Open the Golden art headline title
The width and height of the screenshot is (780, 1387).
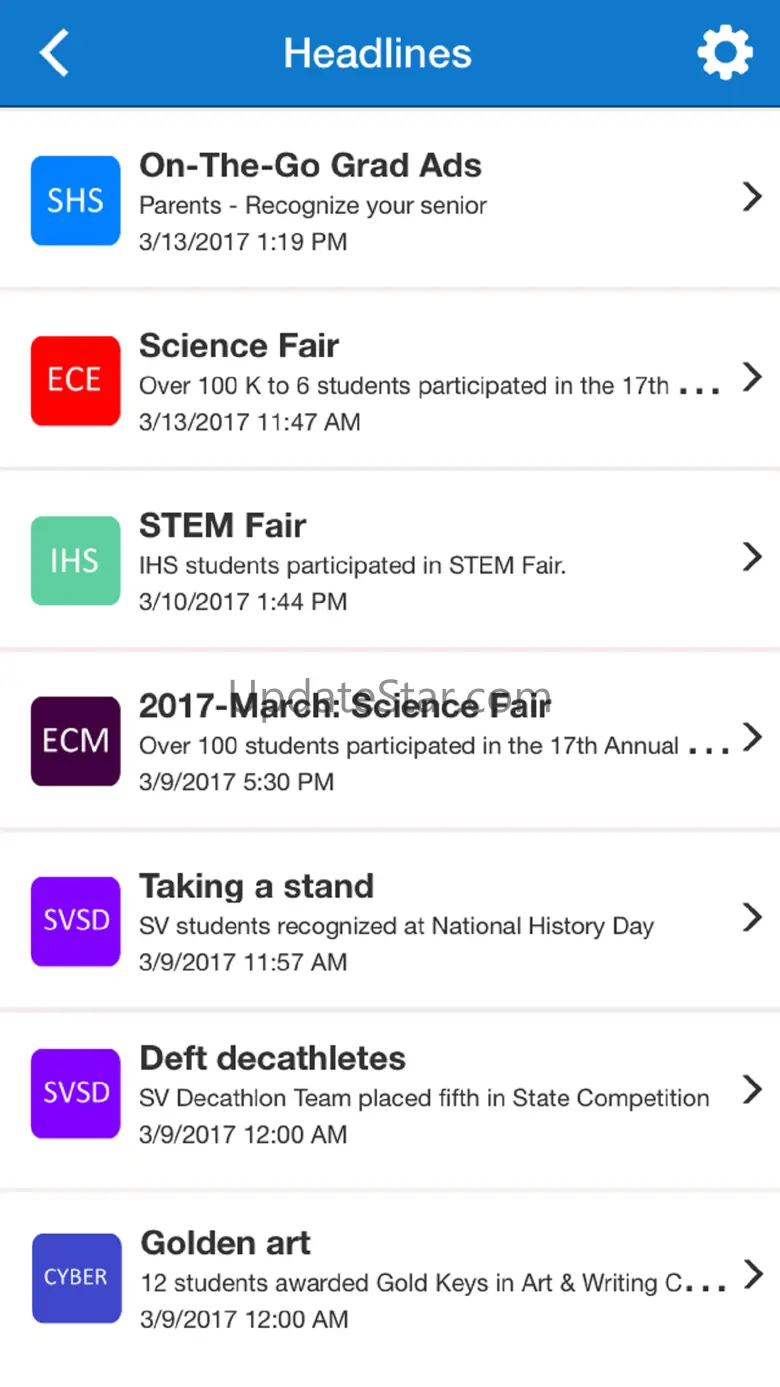[225, 1243]
